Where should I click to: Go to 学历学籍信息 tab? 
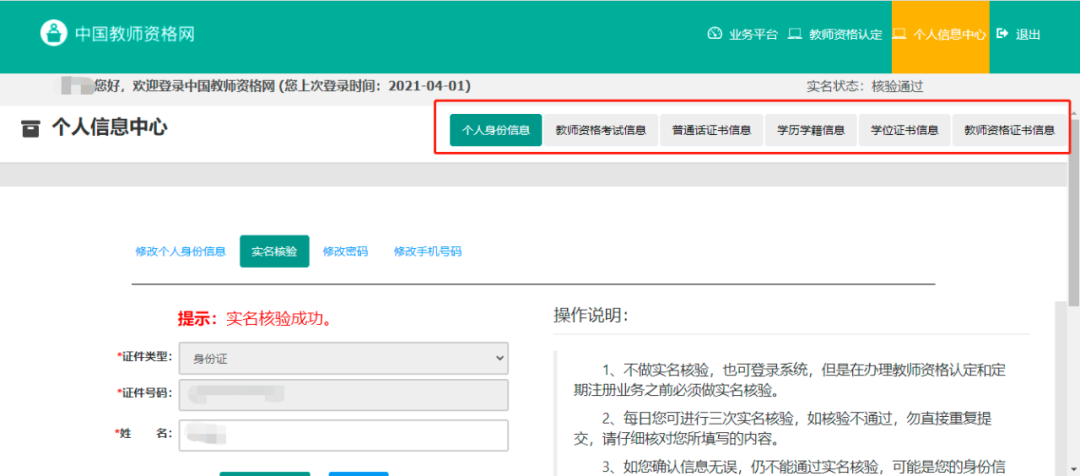(x=810, y=130)
